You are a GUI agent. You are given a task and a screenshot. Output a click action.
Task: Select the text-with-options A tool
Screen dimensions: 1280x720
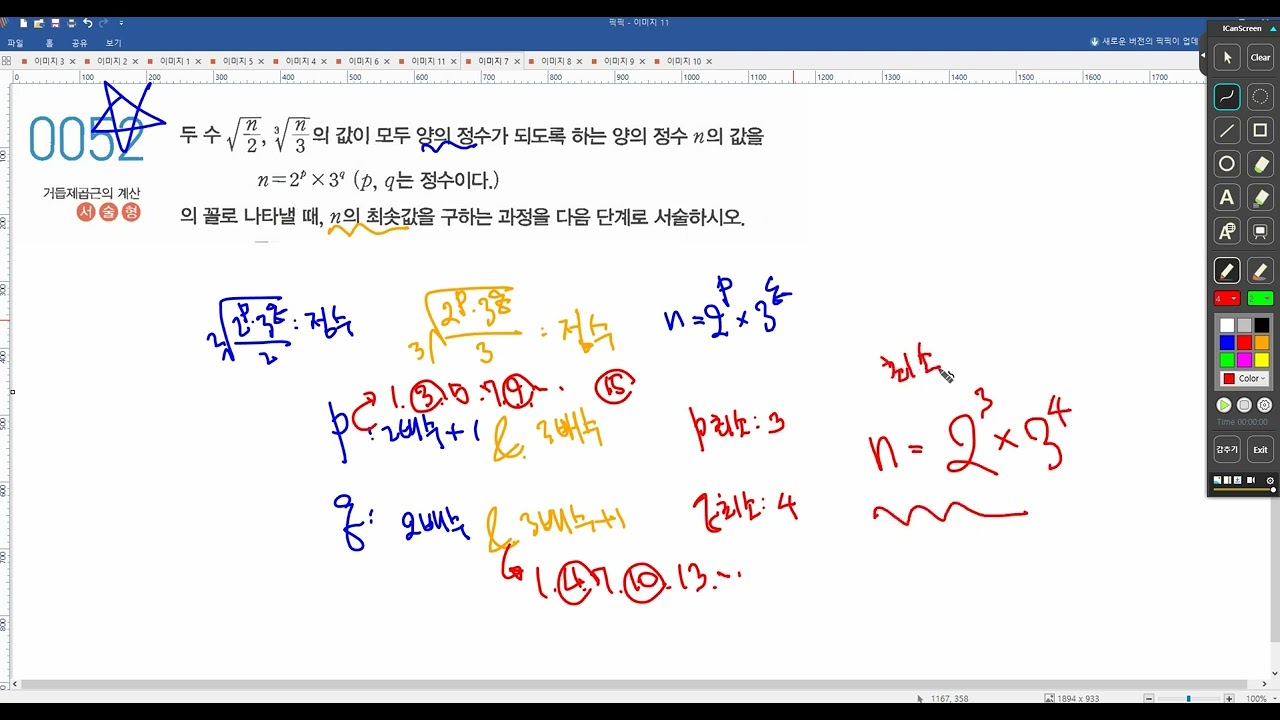pyautogui.click(x=1227, y=231)
